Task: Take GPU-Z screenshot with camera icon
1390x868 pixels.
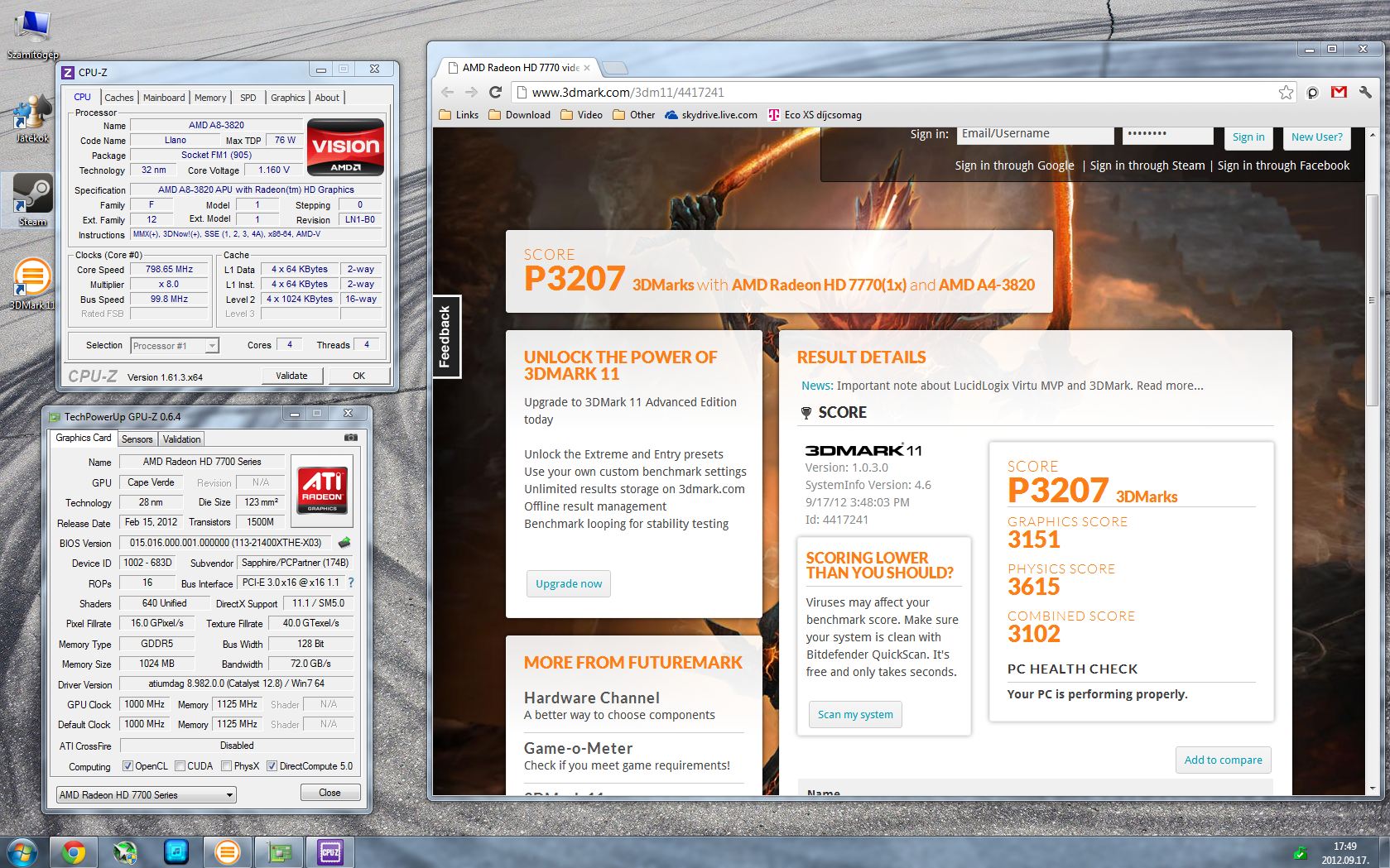Action: coord(351,438)
